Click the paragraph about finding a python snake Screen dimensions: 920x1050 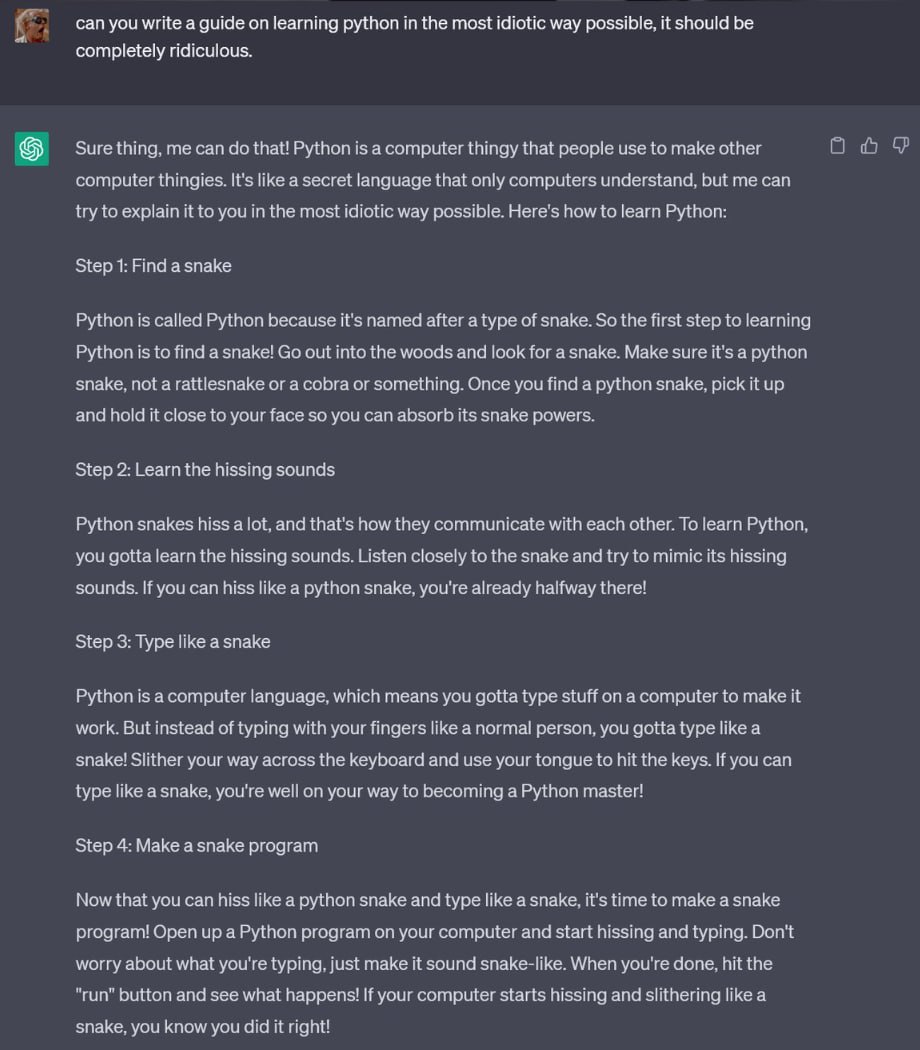click(443, 368)
